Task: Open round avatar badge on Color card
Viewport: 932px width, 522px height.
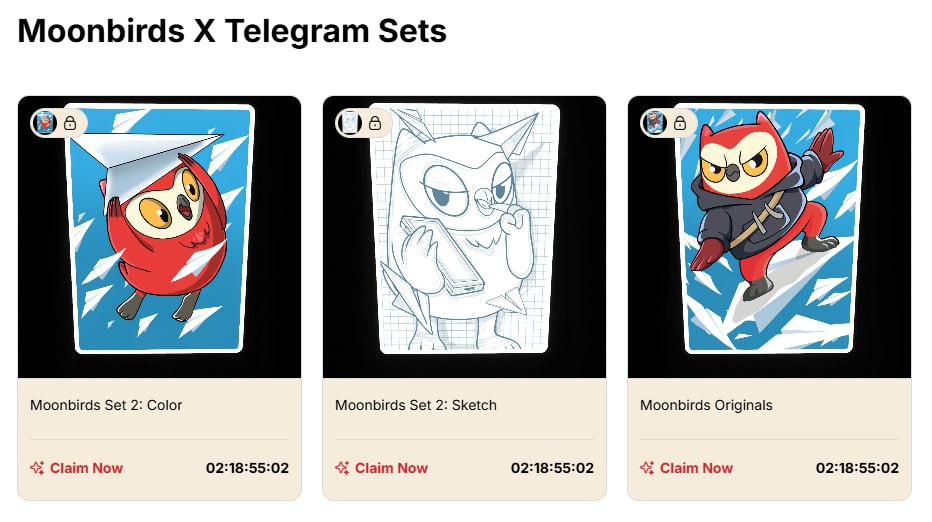Action: point(45,123)
